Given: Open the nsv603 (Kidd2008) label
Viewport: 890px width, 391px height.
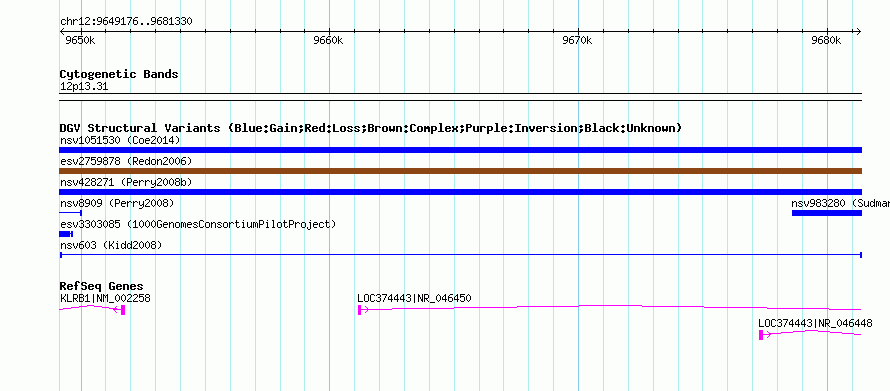Looking at the screenshot, I should pyautogui.click(x=111, y=245).
